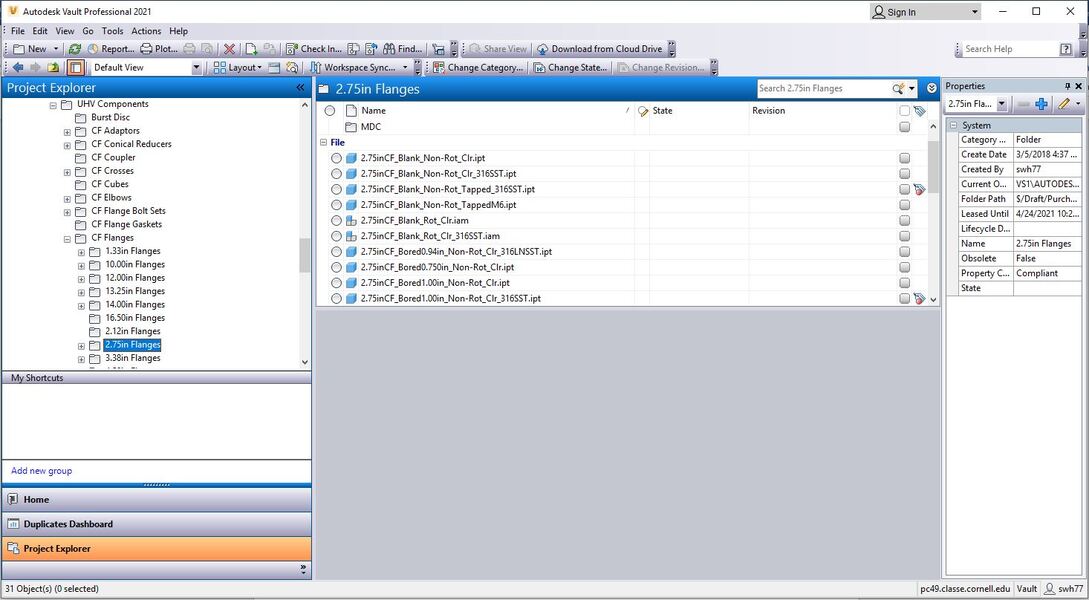Tick checkbox for 2.75inCF_Bored1.00in_Non-Rot_Clr.ipt row
Viewport: 1089px width, 600px height.
click(x=904, y=283)
